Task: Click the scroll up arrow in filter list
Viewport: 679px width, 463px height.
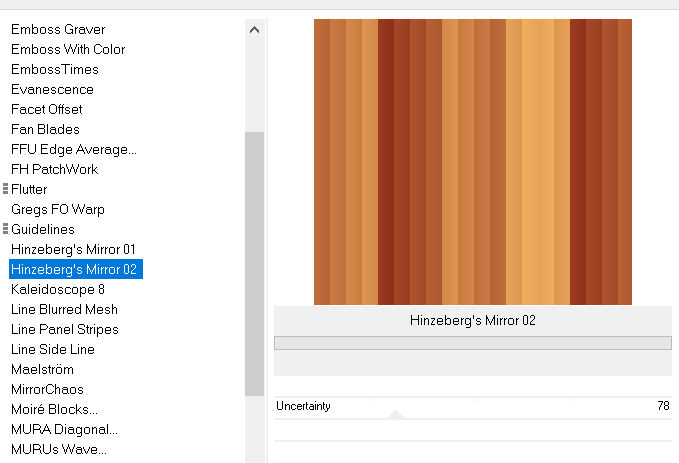Action: [255, 30]
